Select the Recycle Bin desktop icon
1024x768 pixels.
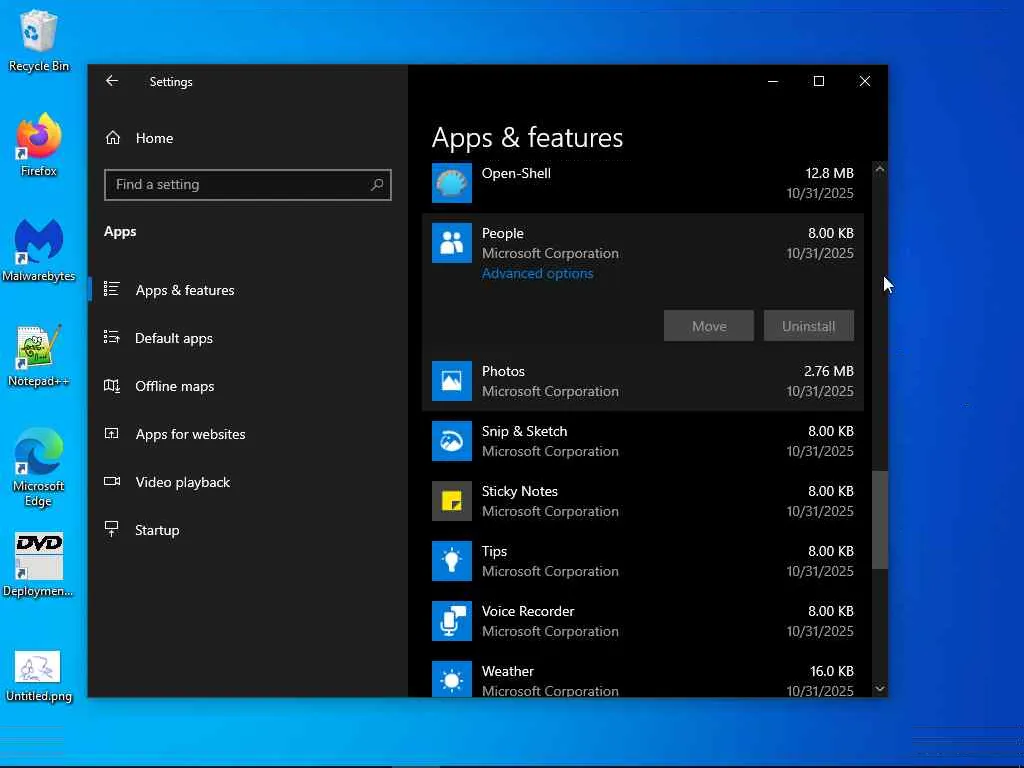coord(39,40)
